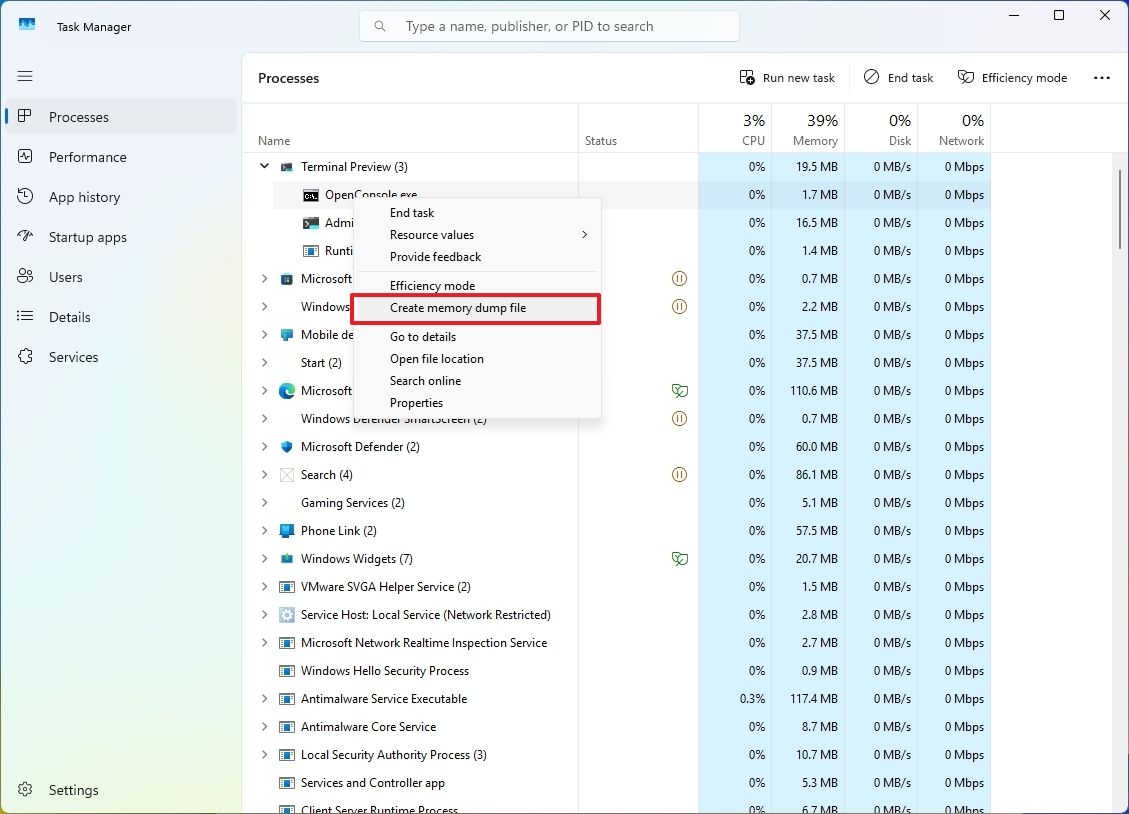Click the pause status icon next to Search
The height and width of the screenshot is (814, 1129).
[x=680, y=474]
